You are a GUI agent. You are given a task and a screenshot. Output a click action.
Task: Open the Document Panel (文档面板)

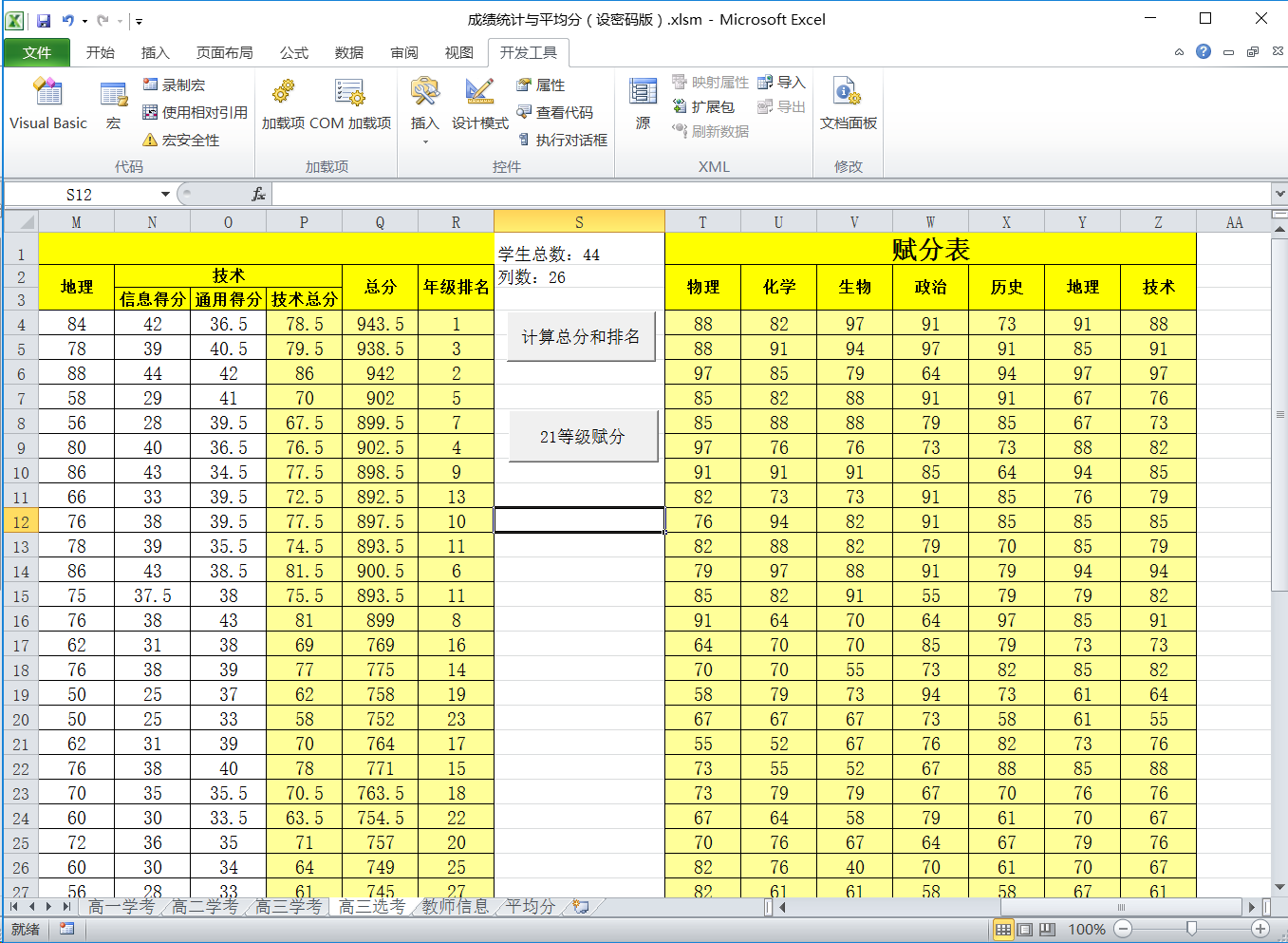click(849, 104)
